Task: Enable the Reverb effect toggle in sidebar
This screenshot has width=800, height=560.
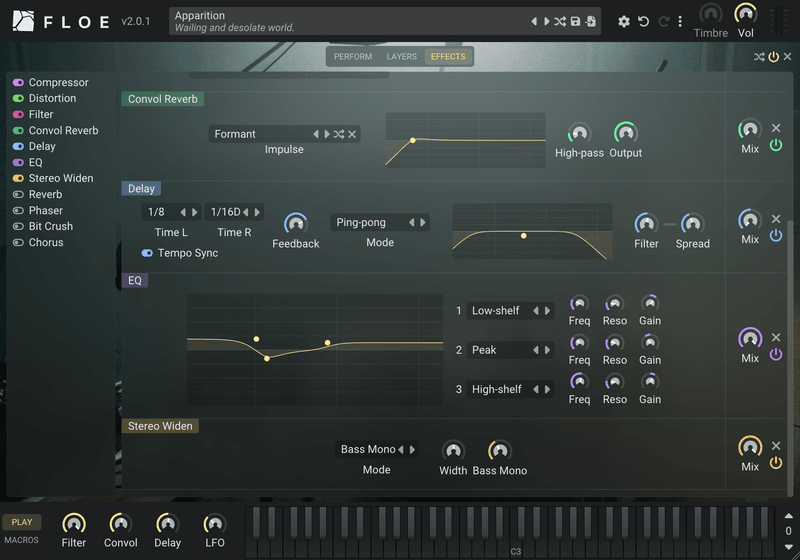Action: 18,194
